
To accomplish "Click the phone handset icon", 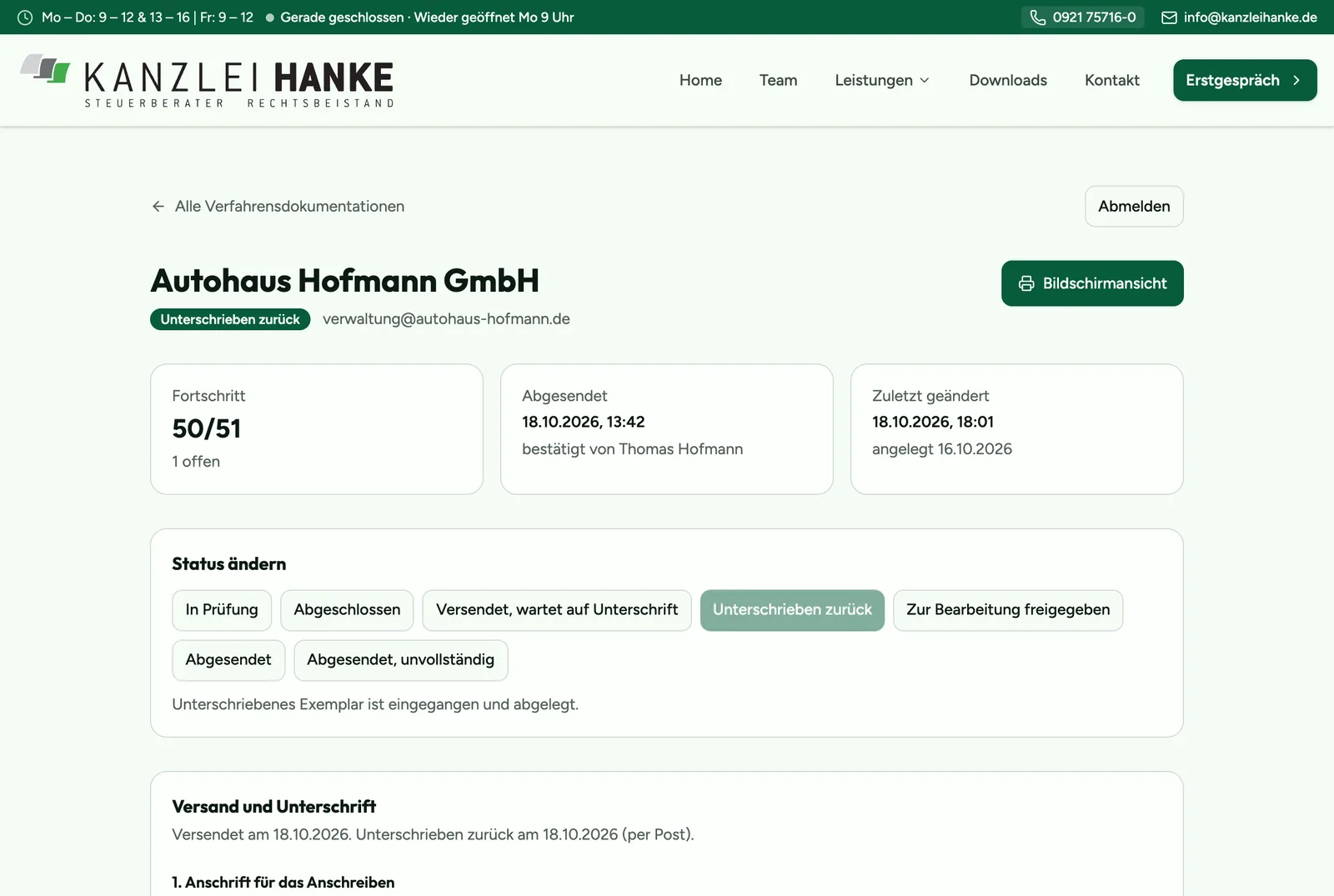I will click(1037, 18).
